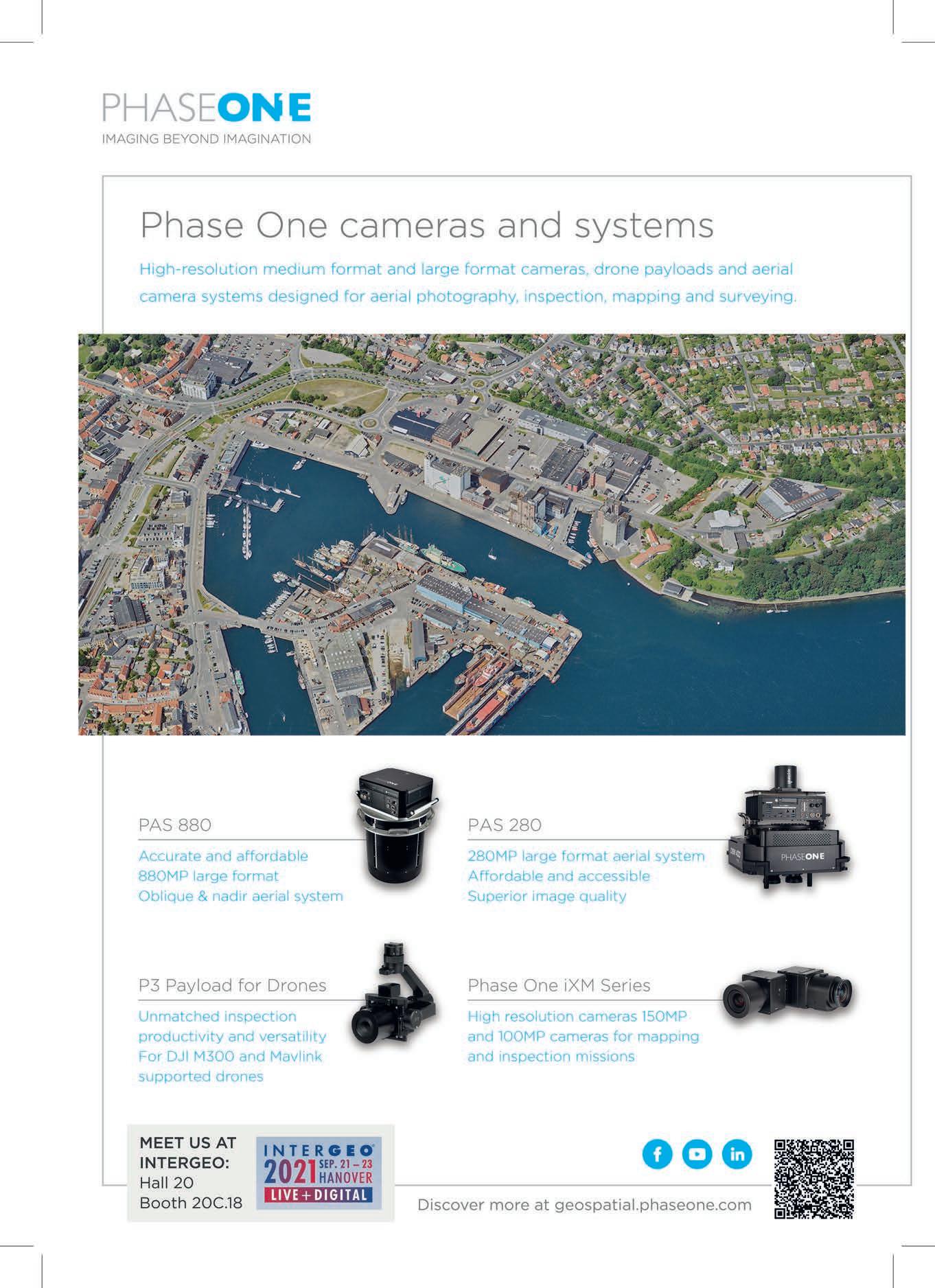Click the 'PAS 280' heading
Screen dimensions: 935x1288
pyautogui.click(x=505, y=825)
